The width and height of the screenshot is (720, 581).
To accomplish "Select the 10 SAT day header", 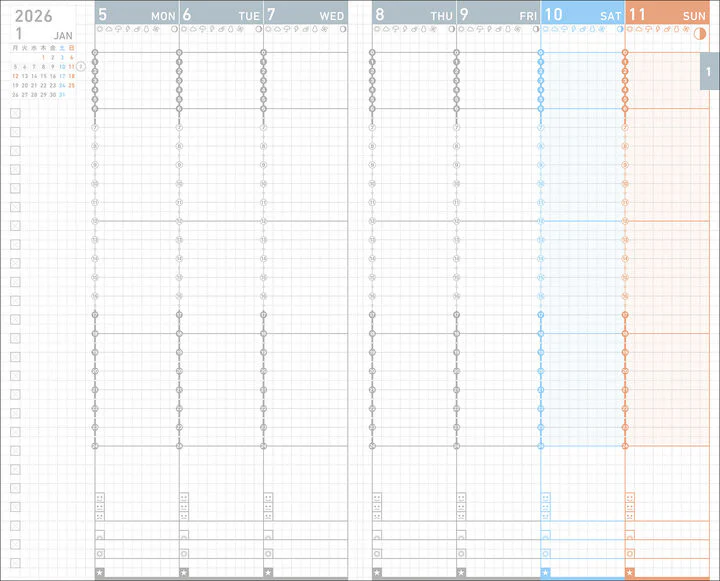I will pos(583,14).
